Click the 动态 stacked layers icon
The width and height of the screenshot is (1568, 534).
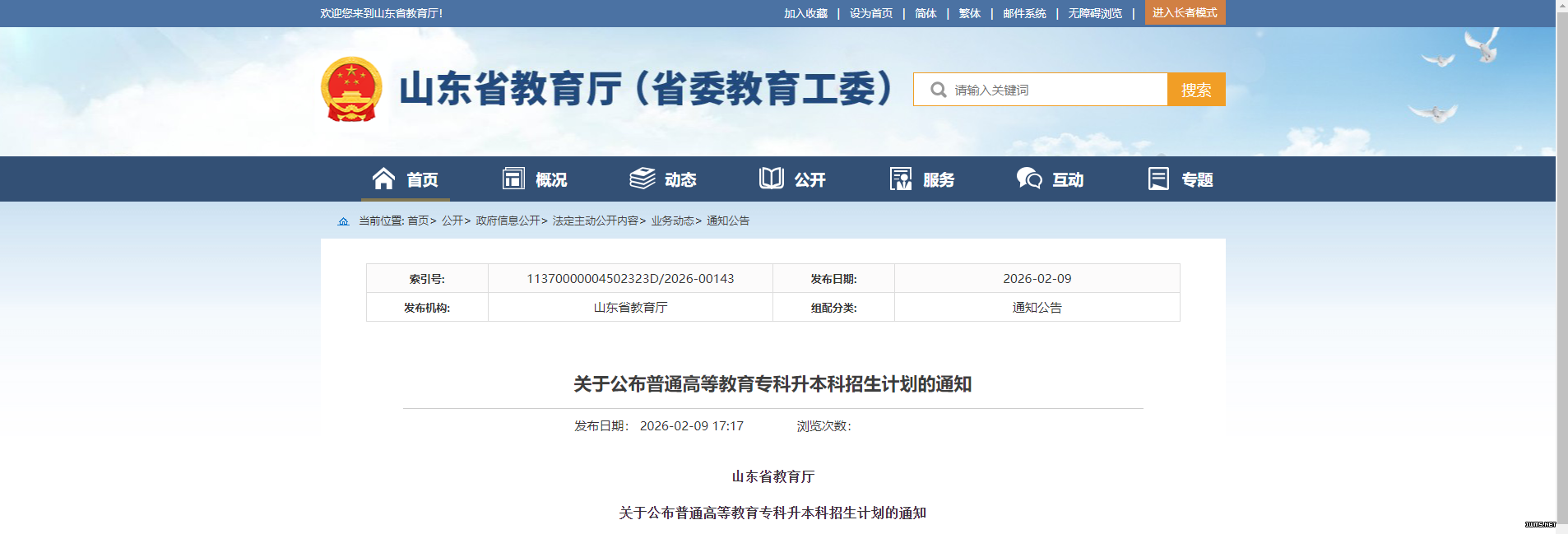643,179
